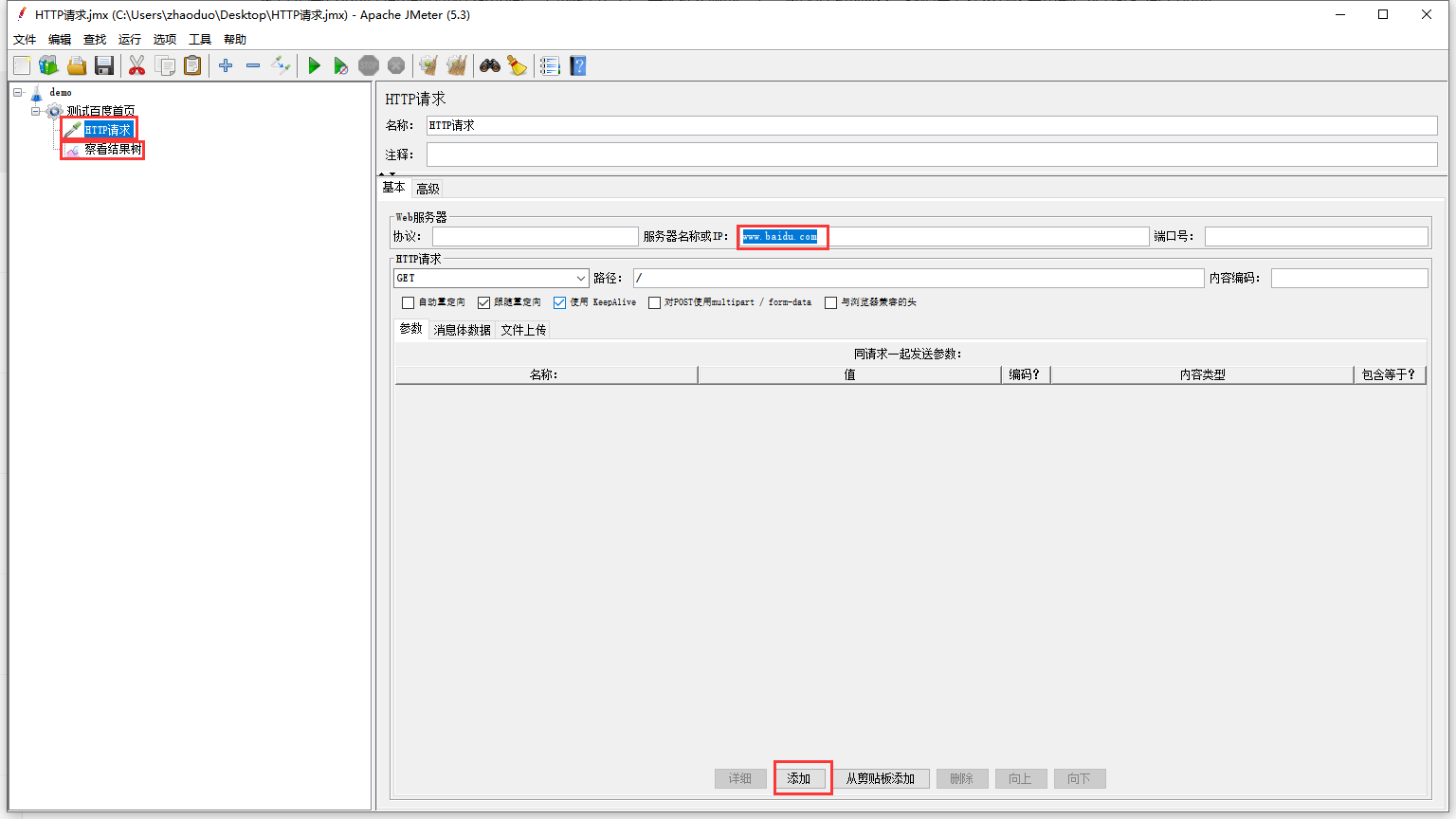Click the green Start test run icon
This screenshot has width=1456, height=819.
(x=314, y=65)
